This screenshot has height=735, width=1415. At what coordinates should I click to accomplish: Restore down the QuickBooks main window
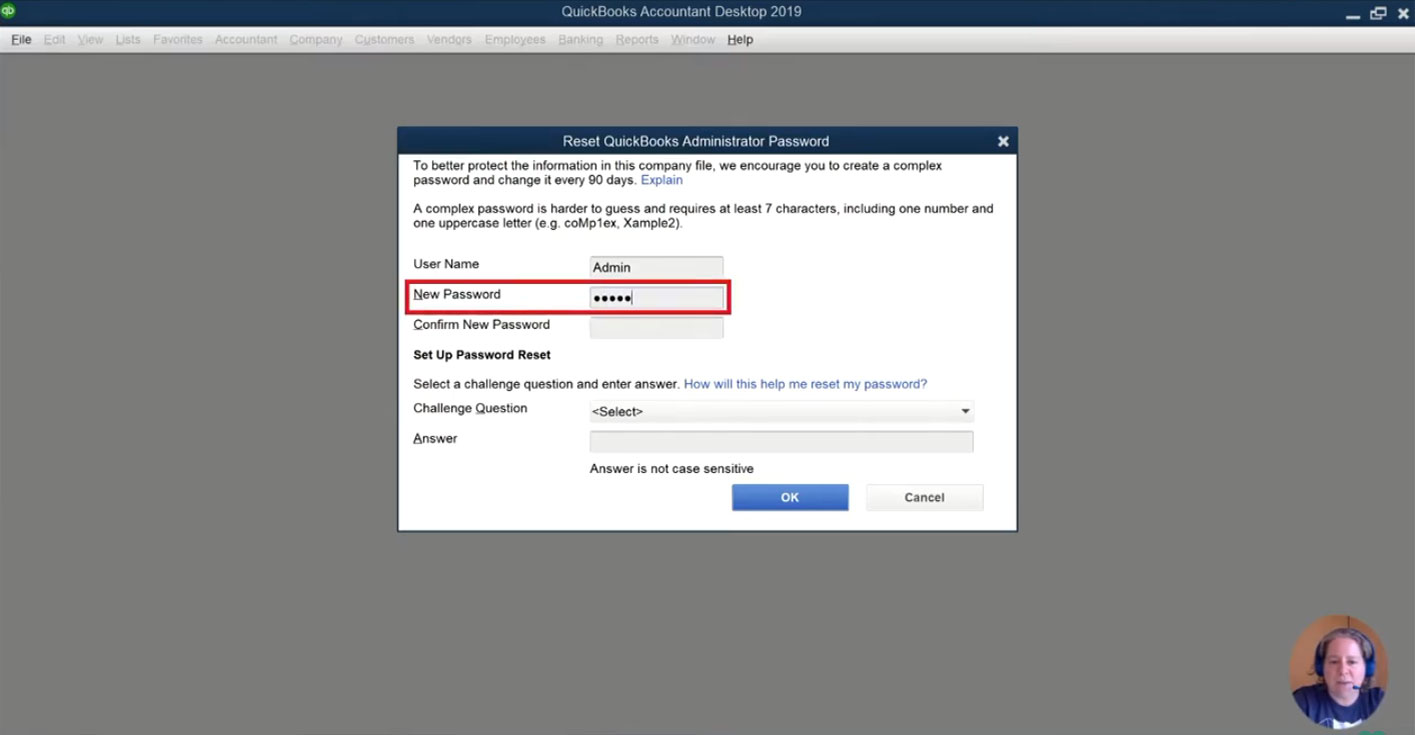click(x=1378, y=13)
